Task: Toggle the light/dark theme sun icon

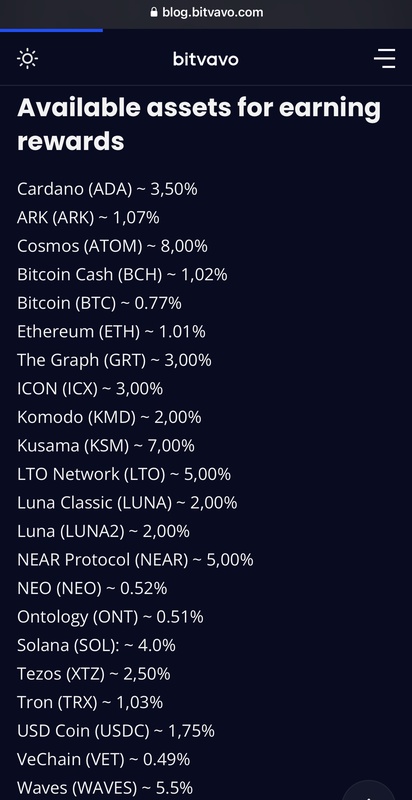Action: pyautogui.click(x=28, y=59)
